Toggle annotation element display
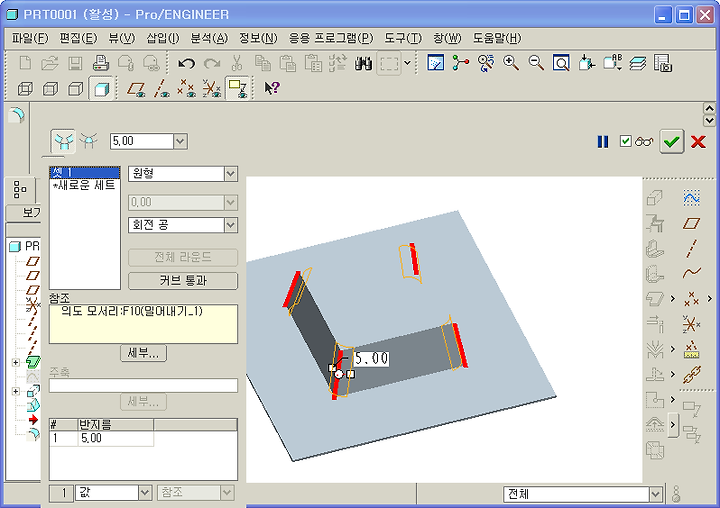 click(237, 88)
